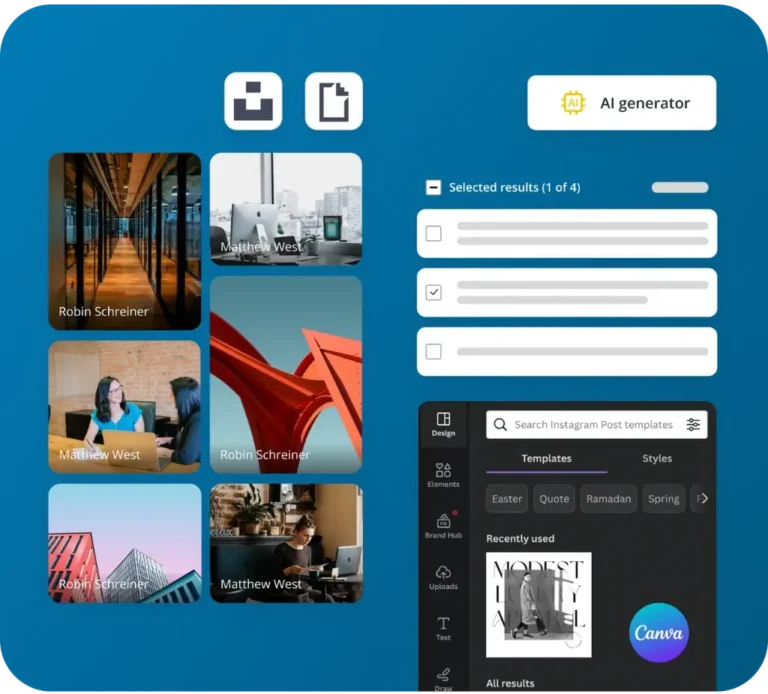Check the third result row checkbox
The width and height of the screenshot is (768, 694).
[433, 351]
